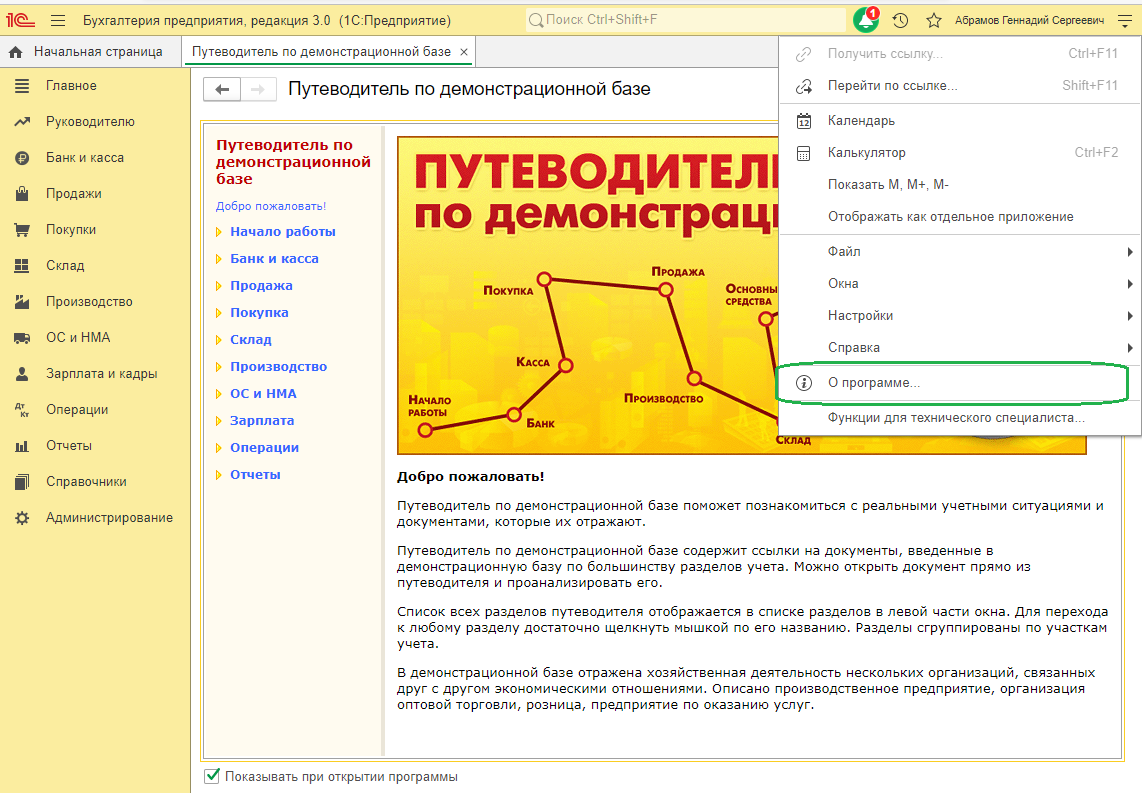
Task: Expand arrow beside Зарплата in guide
Action: [218, 421]
